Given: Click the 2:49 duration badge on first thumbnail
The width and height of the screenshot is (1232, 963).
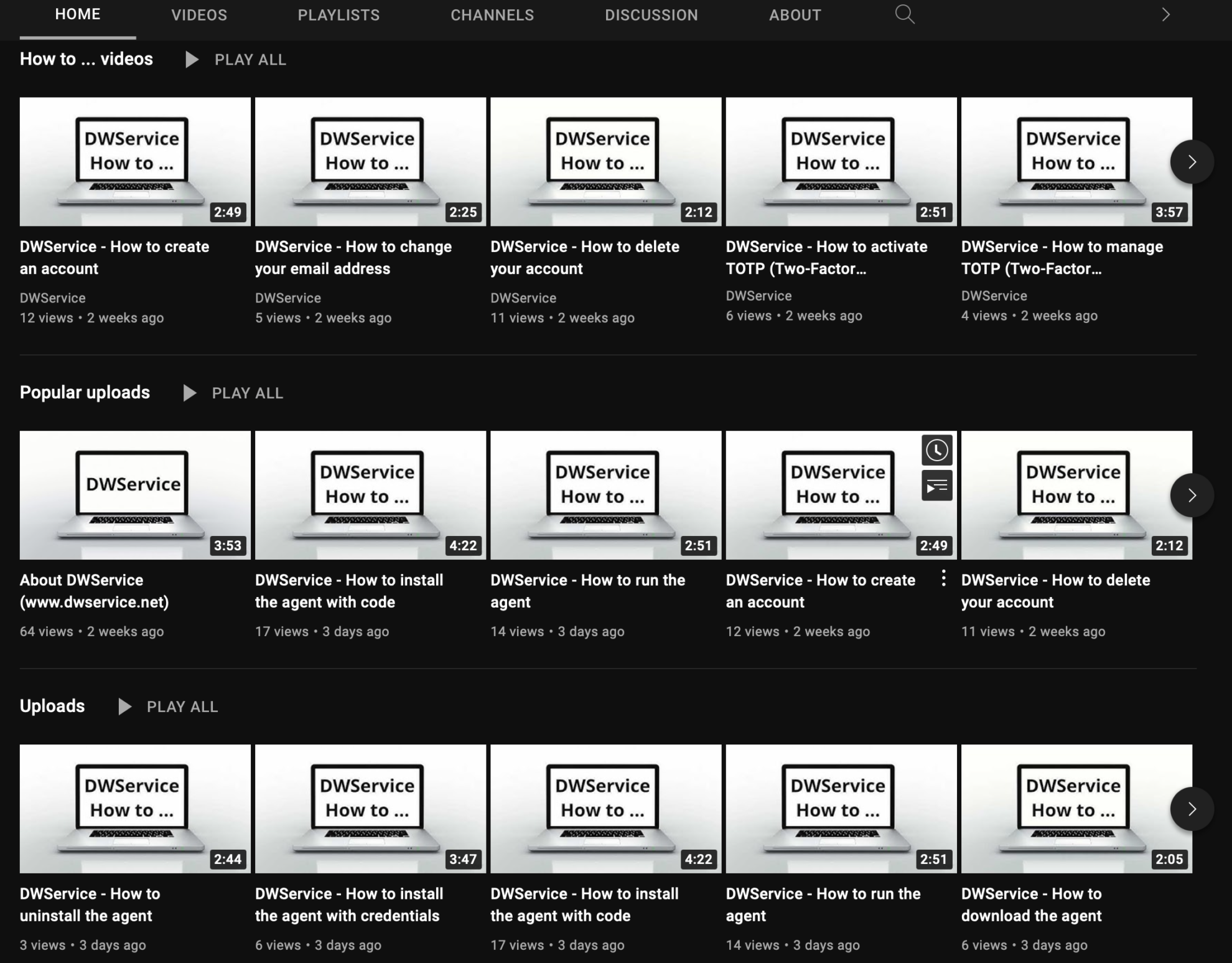Looking at the screenshot, I should pos(227,212).
